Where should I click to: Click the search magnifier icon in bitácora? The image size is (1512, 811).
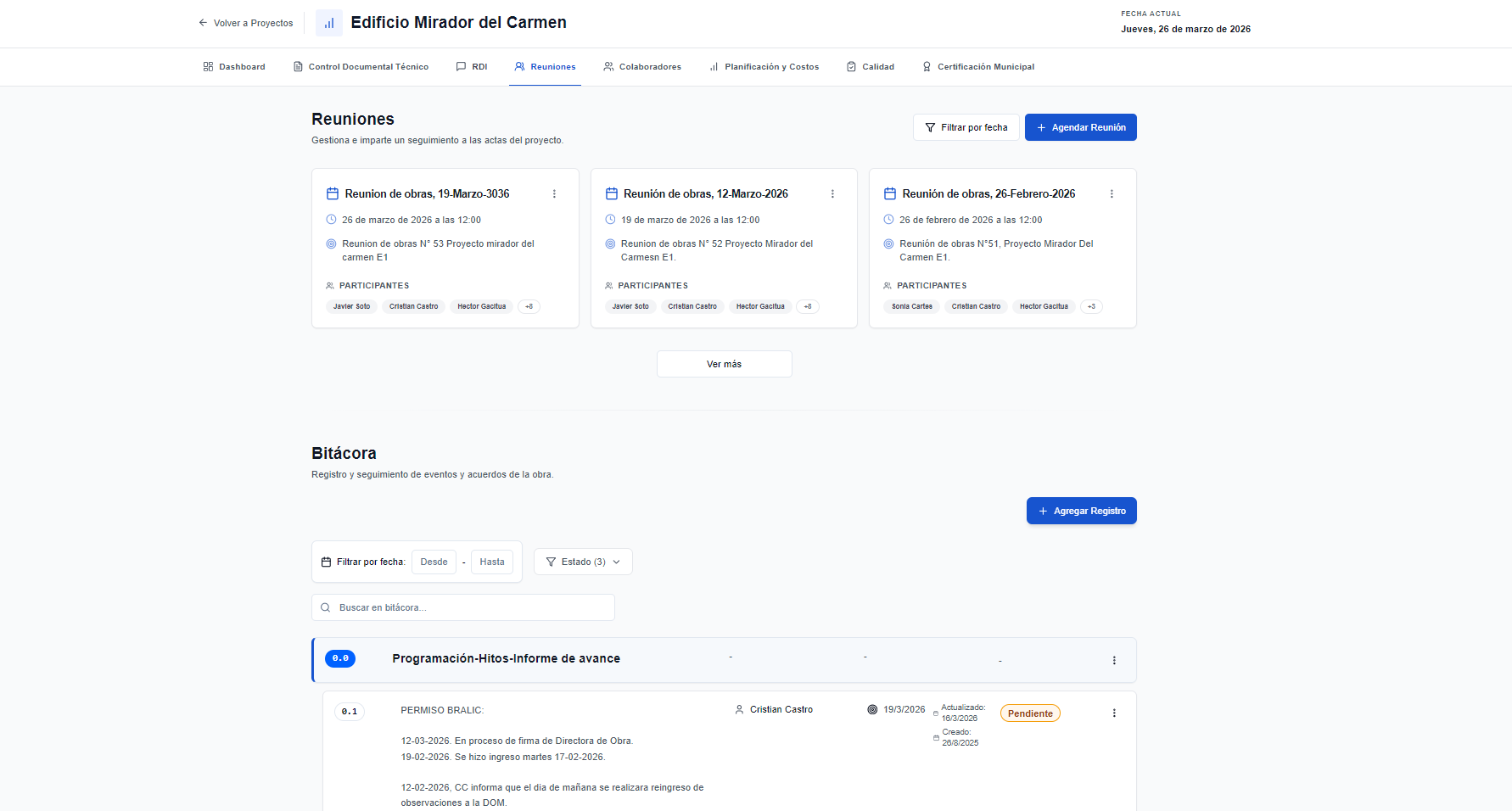pyautogui.click(x=325, y=608)
